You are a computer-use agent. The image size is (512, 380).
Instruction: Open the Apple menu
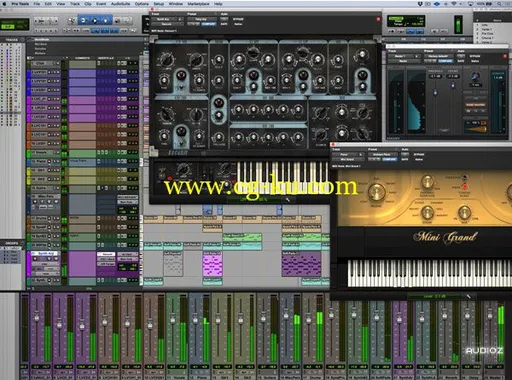4,4
